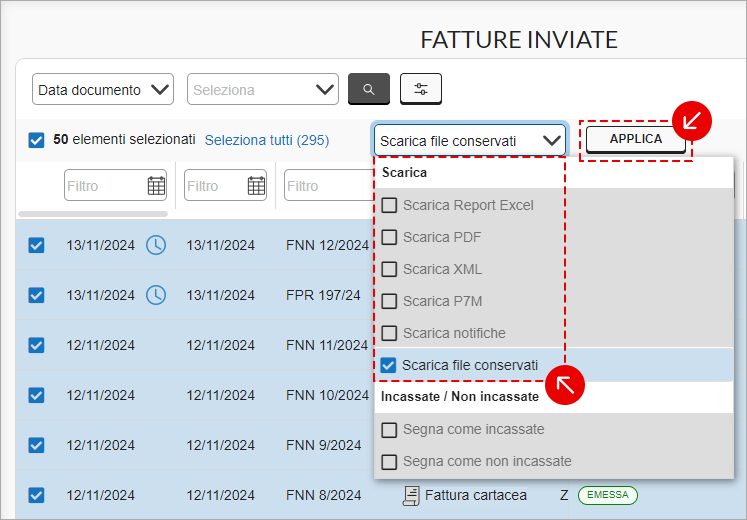Open the Data documento dropdown

pos(103,89)
